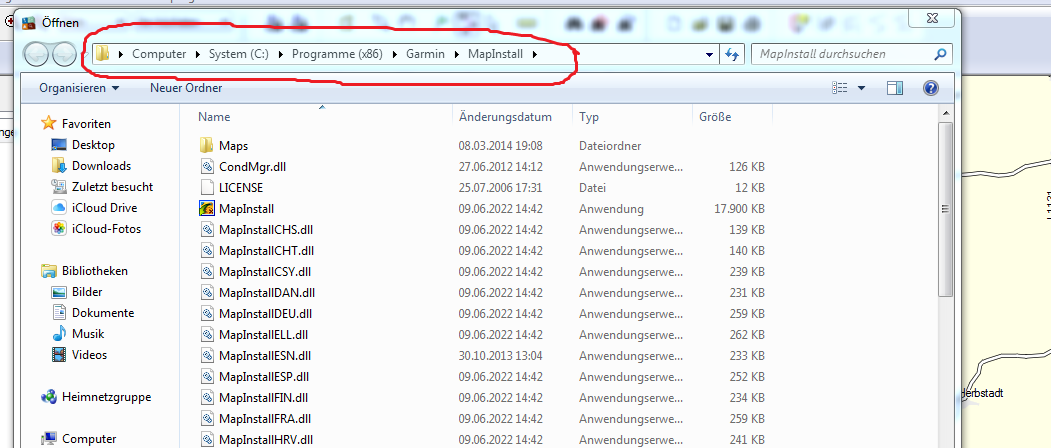Open iCloud Drive in Favoriten
1051x448 pixels.
click(x=104, y=208)
